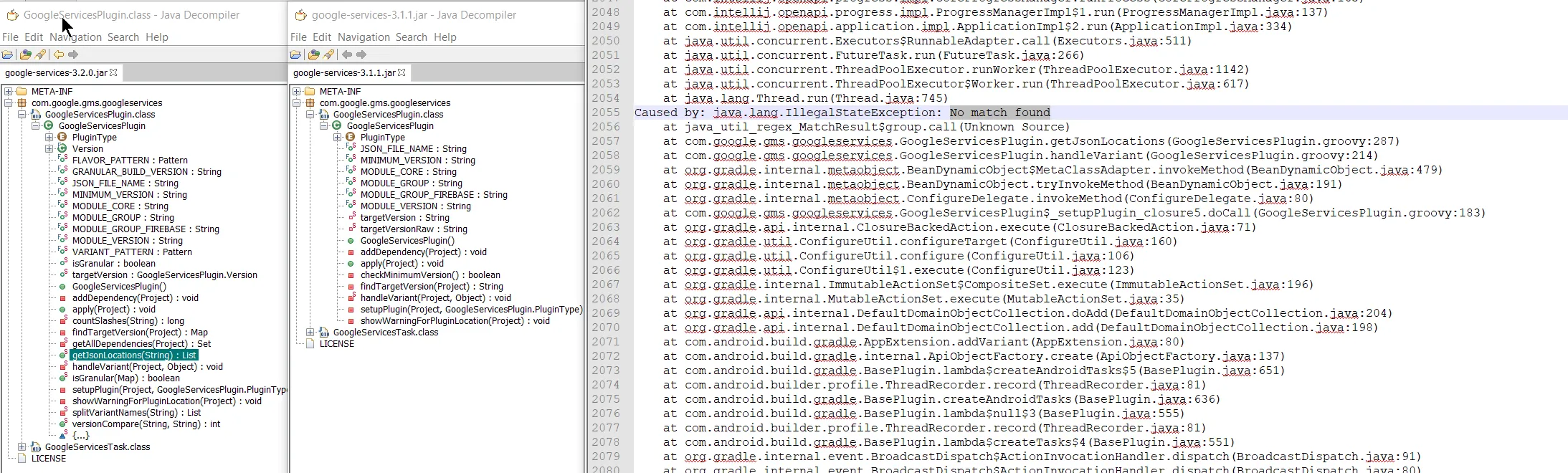The image size is (1568, 473).
Task: Open Help menu in left decompiler window
Action: (x=157, y=37)
